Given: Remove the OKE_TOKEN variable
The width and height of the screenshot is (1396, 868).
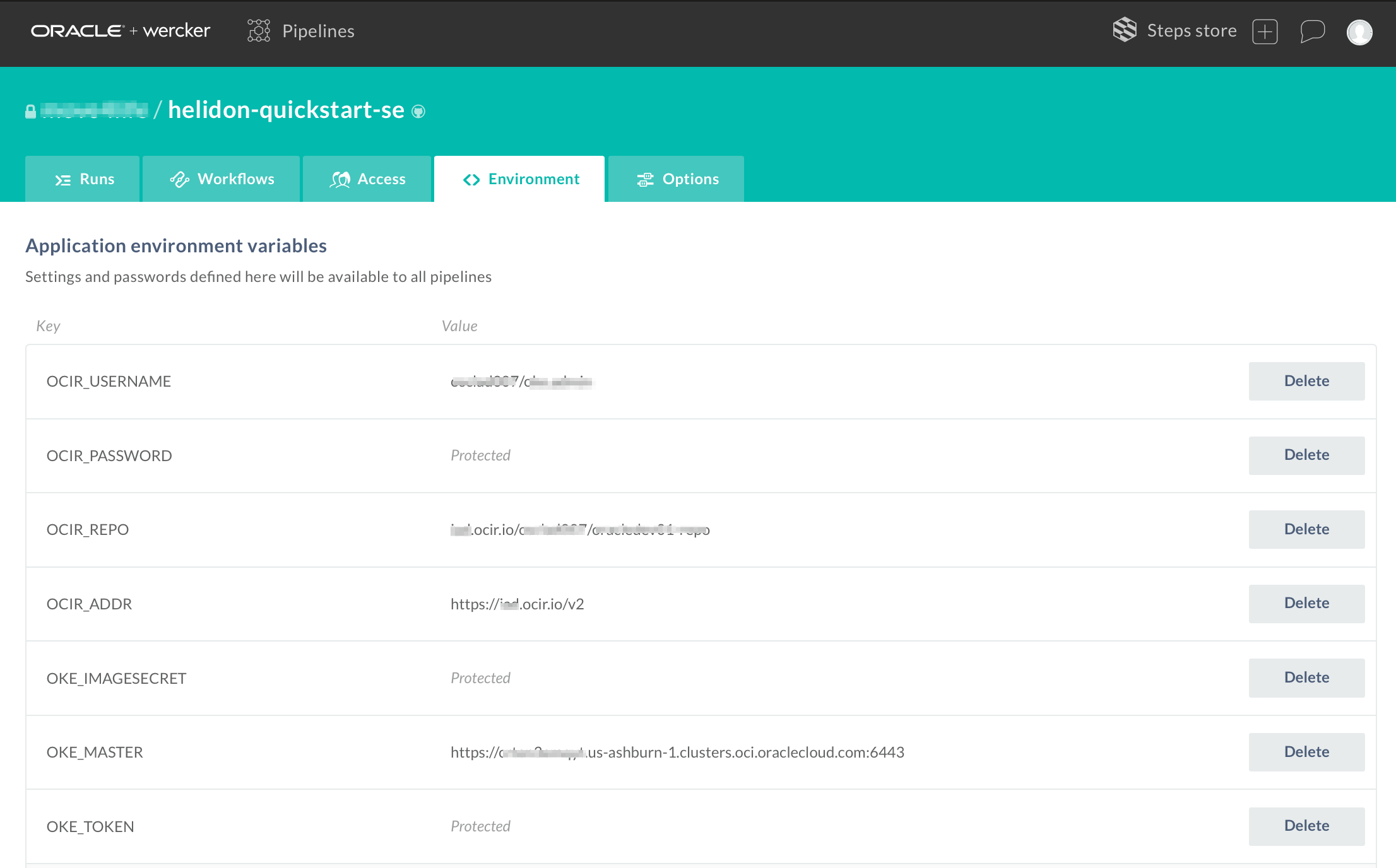Looking at the screenshot, I should [1306, 826].
